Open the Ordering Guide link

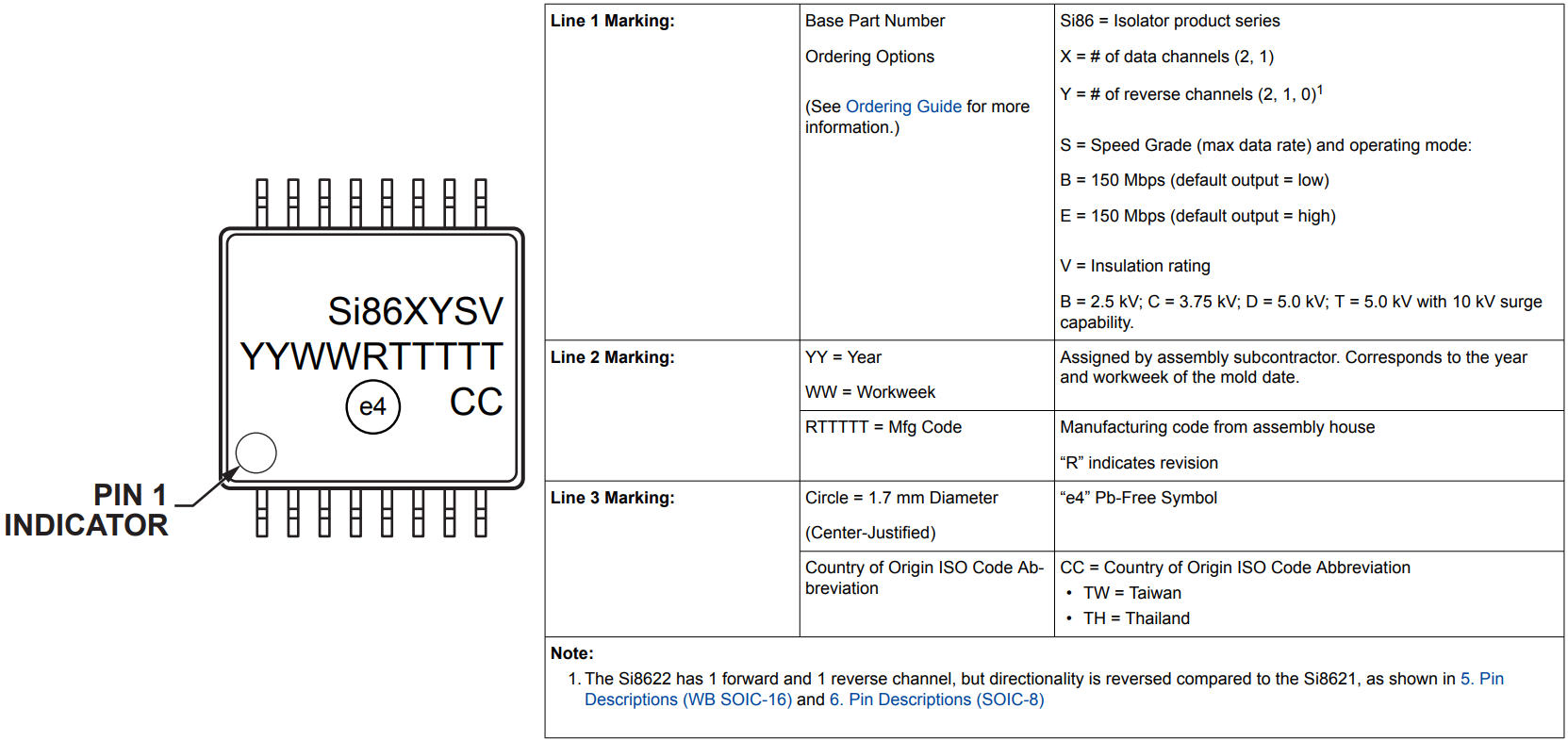(903, 107)
